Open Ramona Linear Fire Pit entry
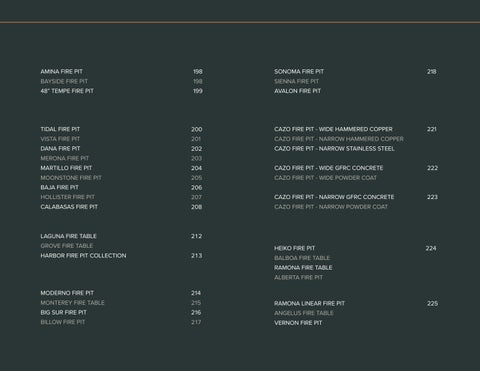Screen dimensions: 480x371 coord(309,304)
